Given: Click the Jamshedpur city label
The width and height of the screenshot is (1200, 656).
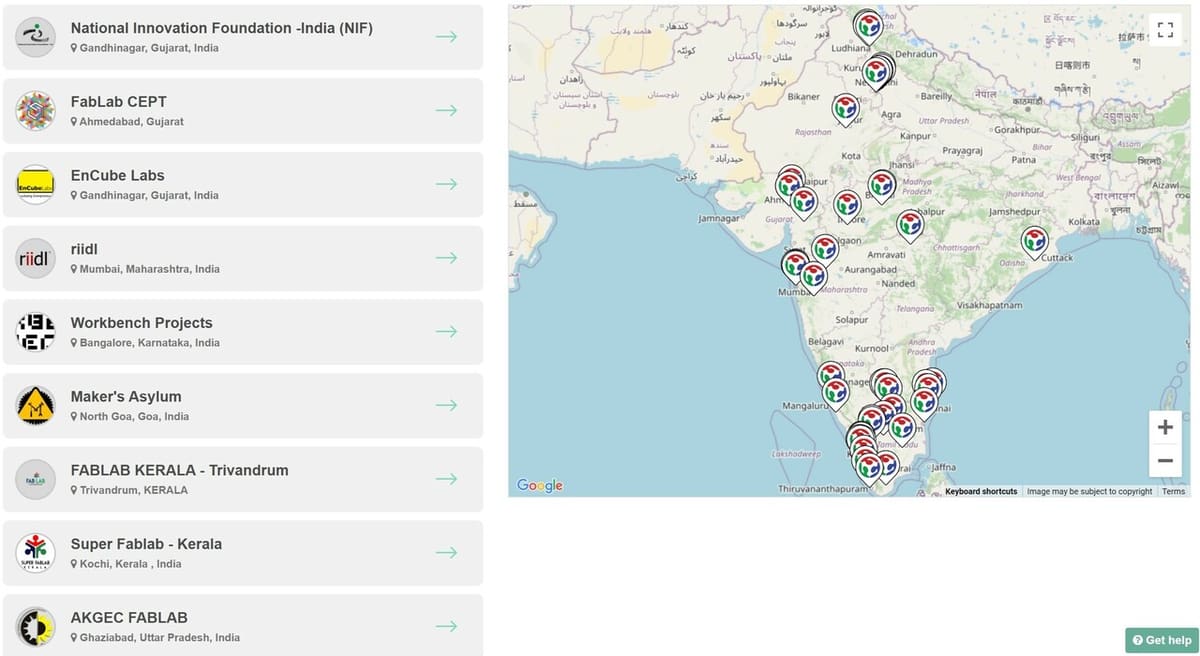Looking at the screenshot, I should click(x=1014, y=212).
